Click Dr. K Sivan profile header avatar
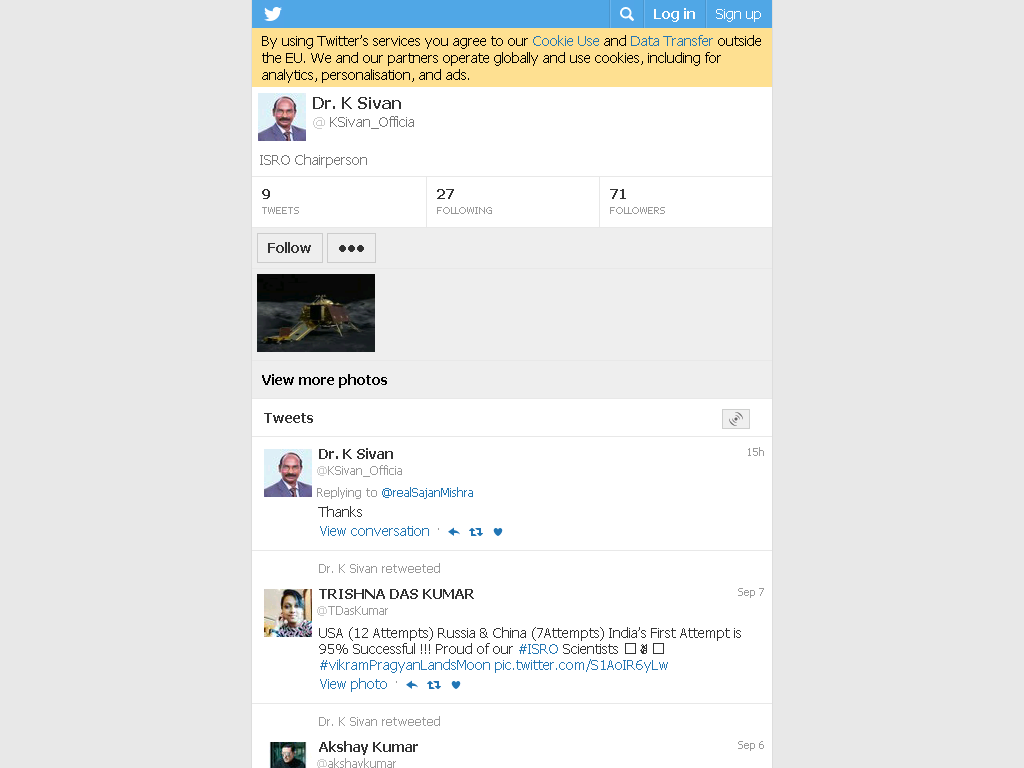Image resolution: width=1024 pixels, height=768 pixels. pos(282,117)
